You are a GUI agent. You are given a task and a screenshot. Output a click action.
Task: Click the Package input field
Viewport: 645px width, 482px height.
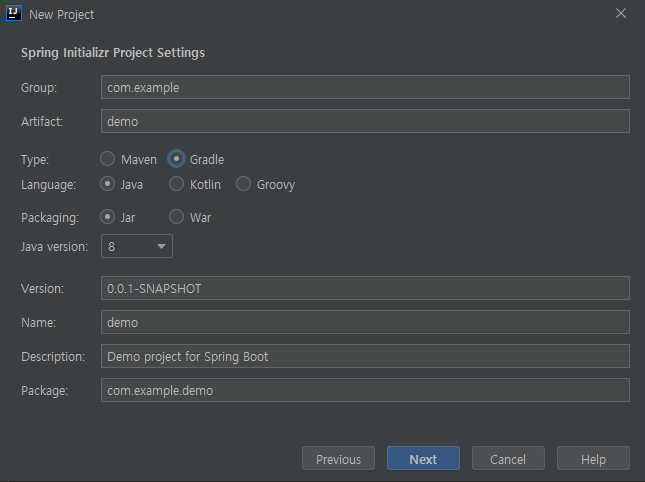pyautogui.click(x=365, y=390)
